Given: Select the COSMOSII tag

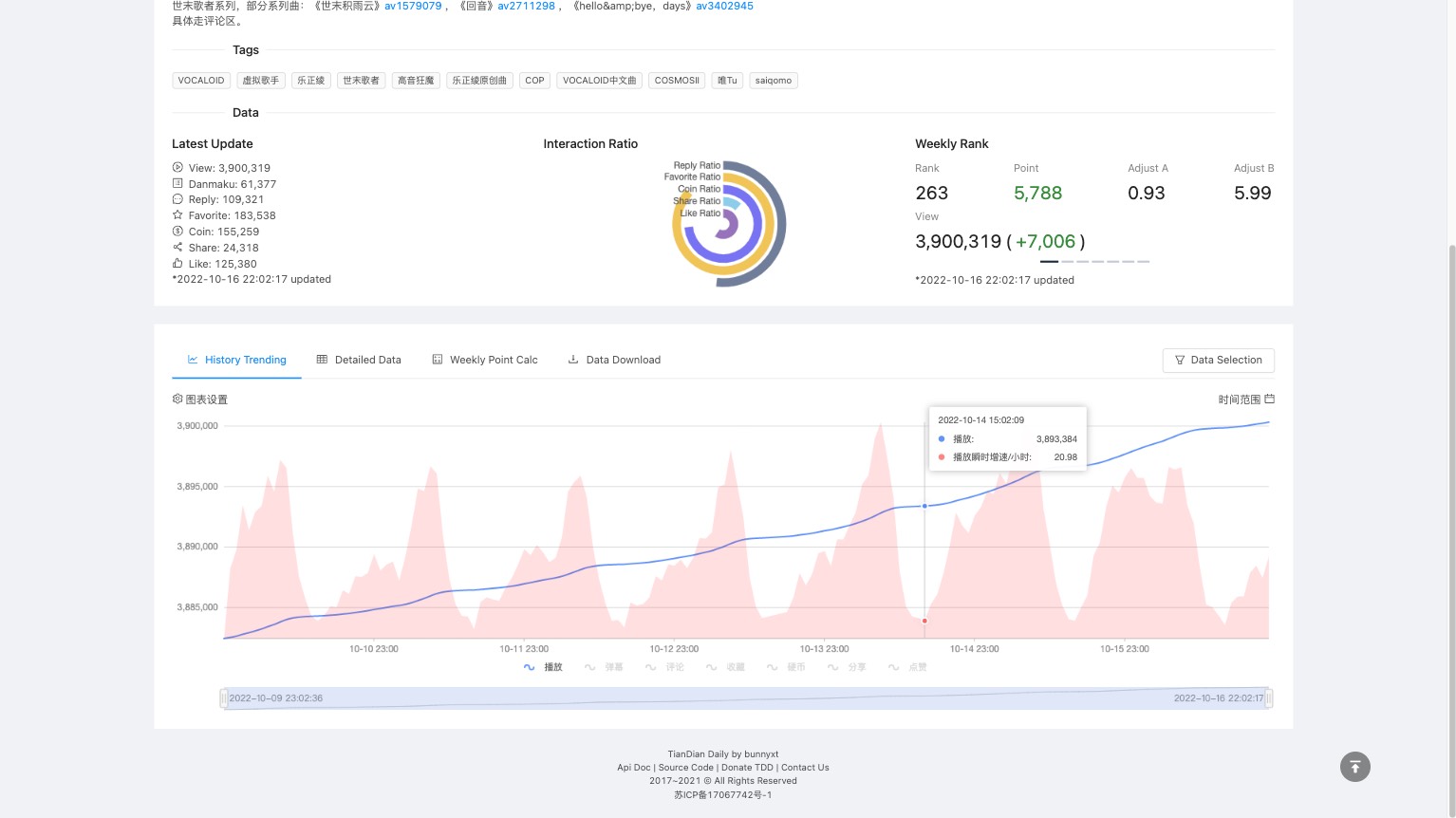Looking at the screenshot, I should click(677, 81).
